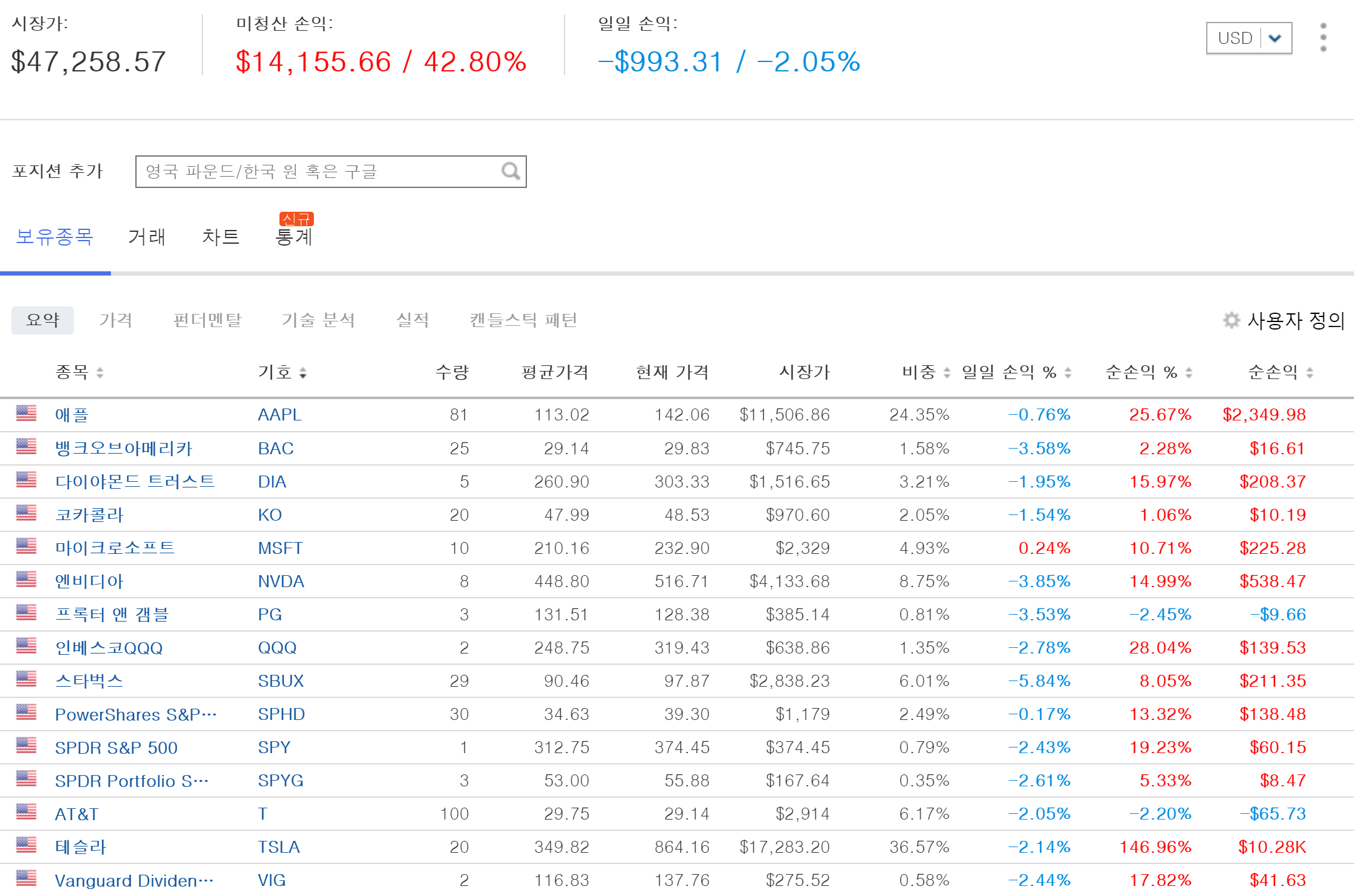Click the 애플 net profit $2,349.98

[1264, 415]
